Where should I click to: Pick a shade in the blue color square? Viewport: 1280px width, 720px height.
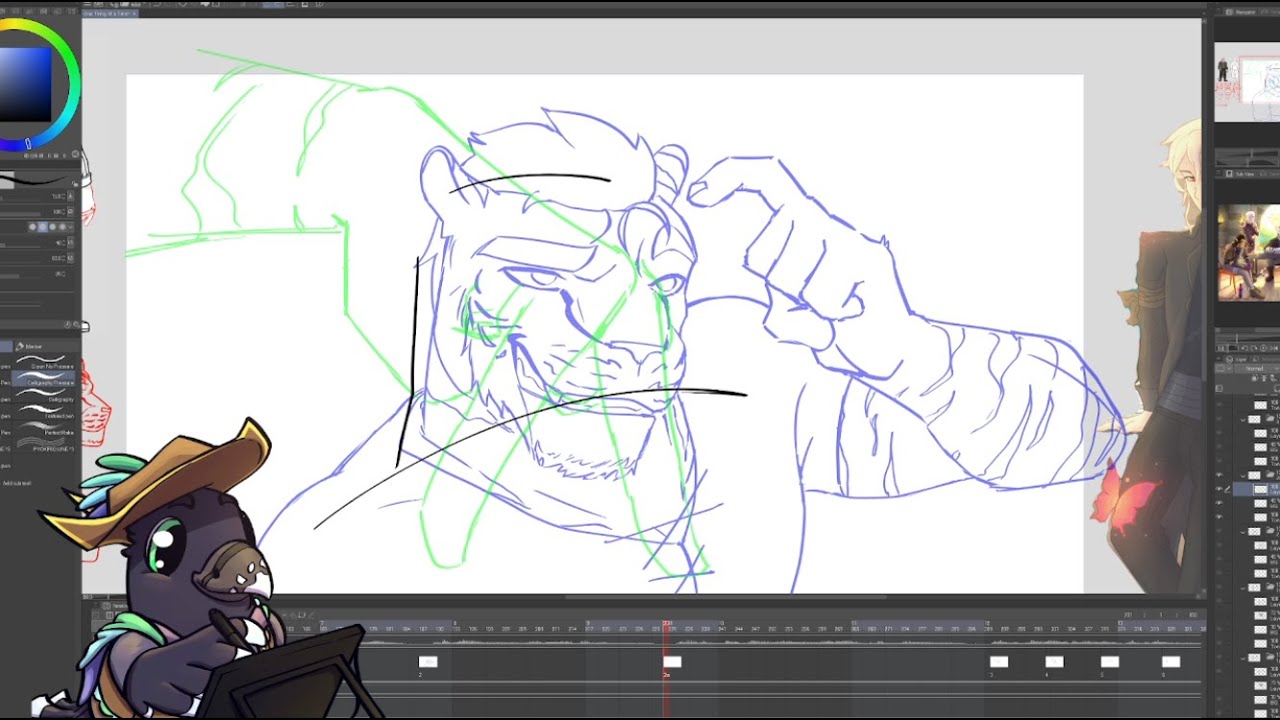pos(25,85)
